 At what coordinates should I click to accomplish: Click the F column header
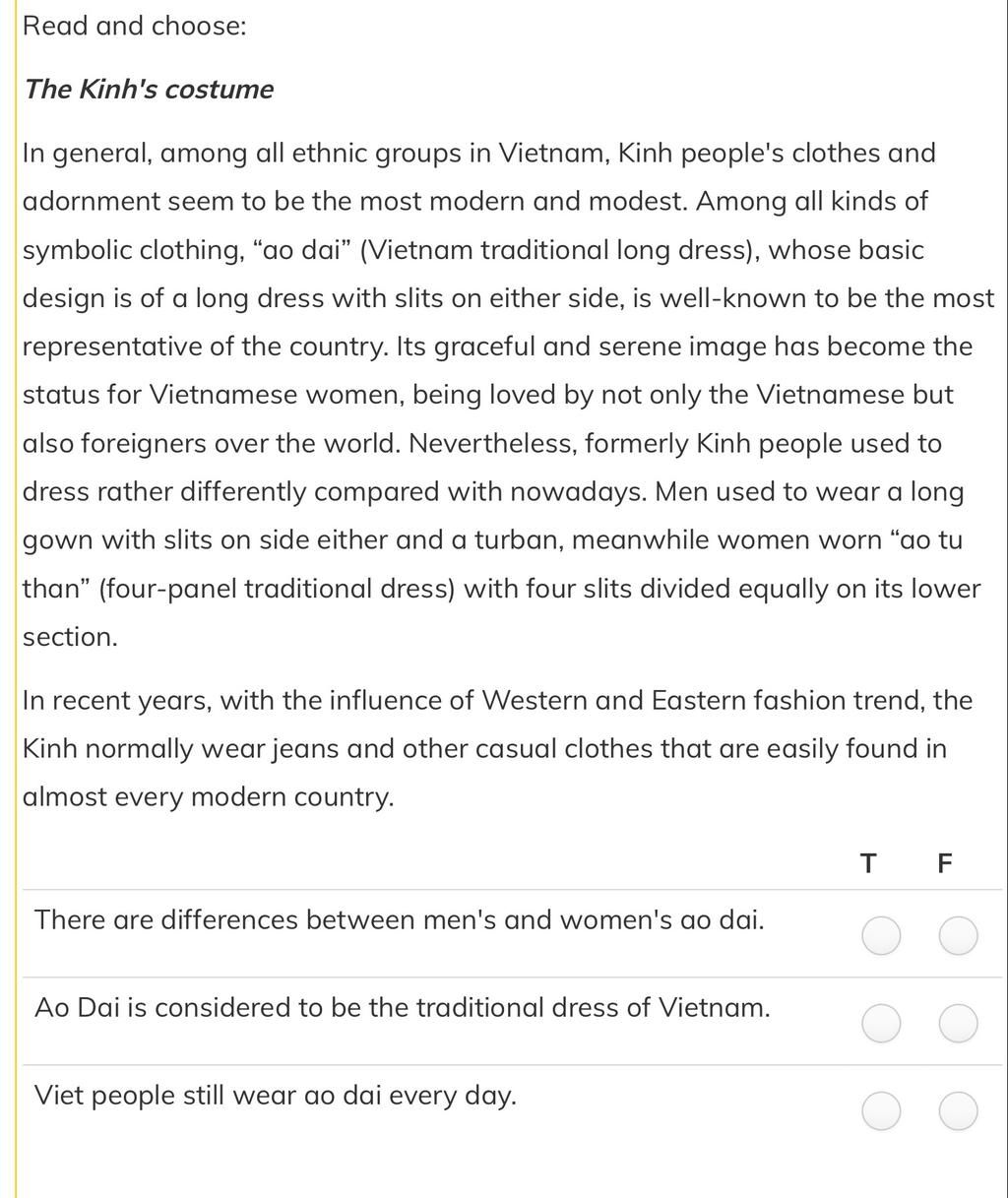(x=944, y=863)
